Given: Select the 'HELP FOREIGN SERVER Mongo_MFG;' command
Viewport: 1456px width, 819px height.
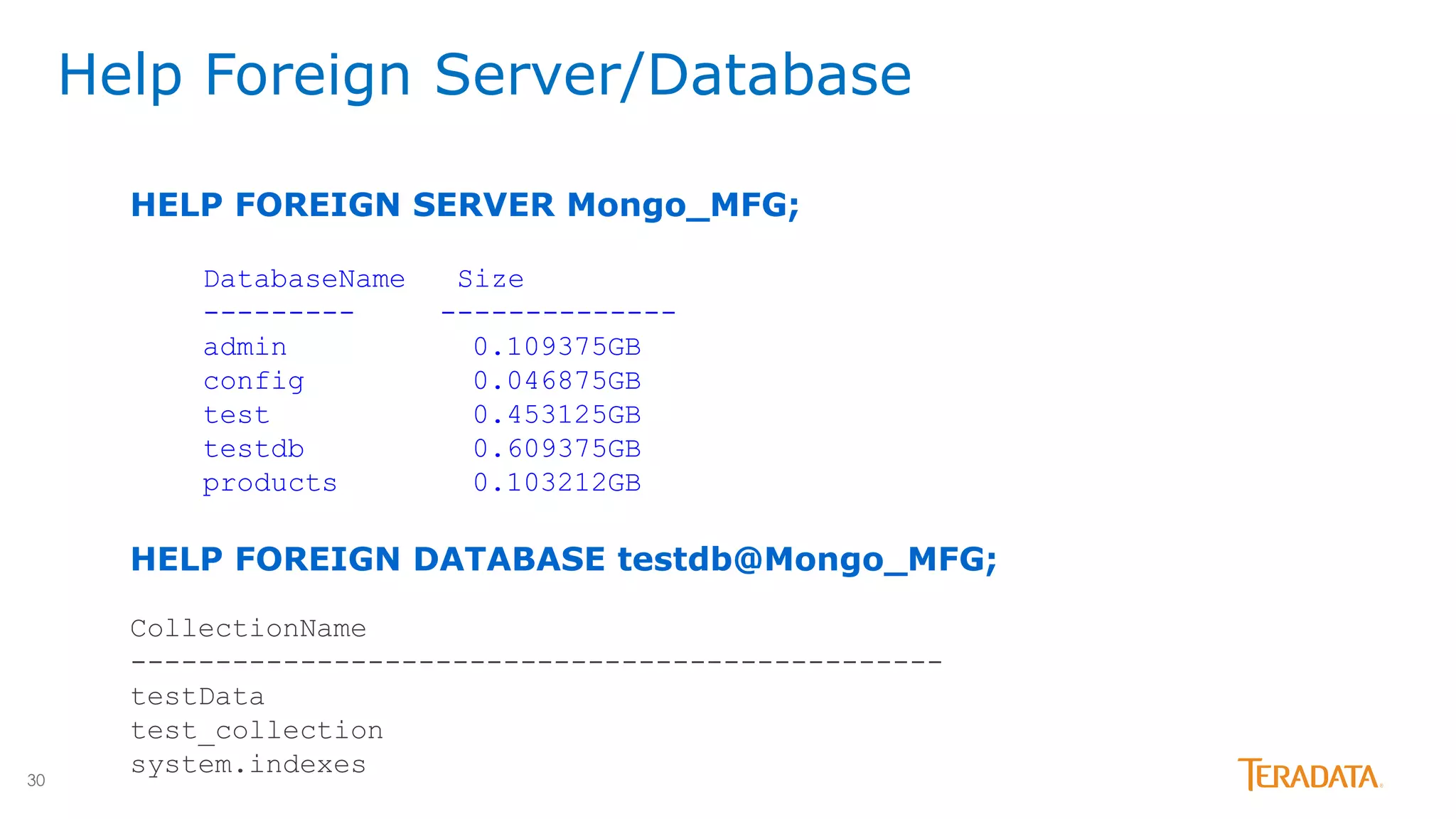Looking at the screenshot, I should (x=465, y=205).
